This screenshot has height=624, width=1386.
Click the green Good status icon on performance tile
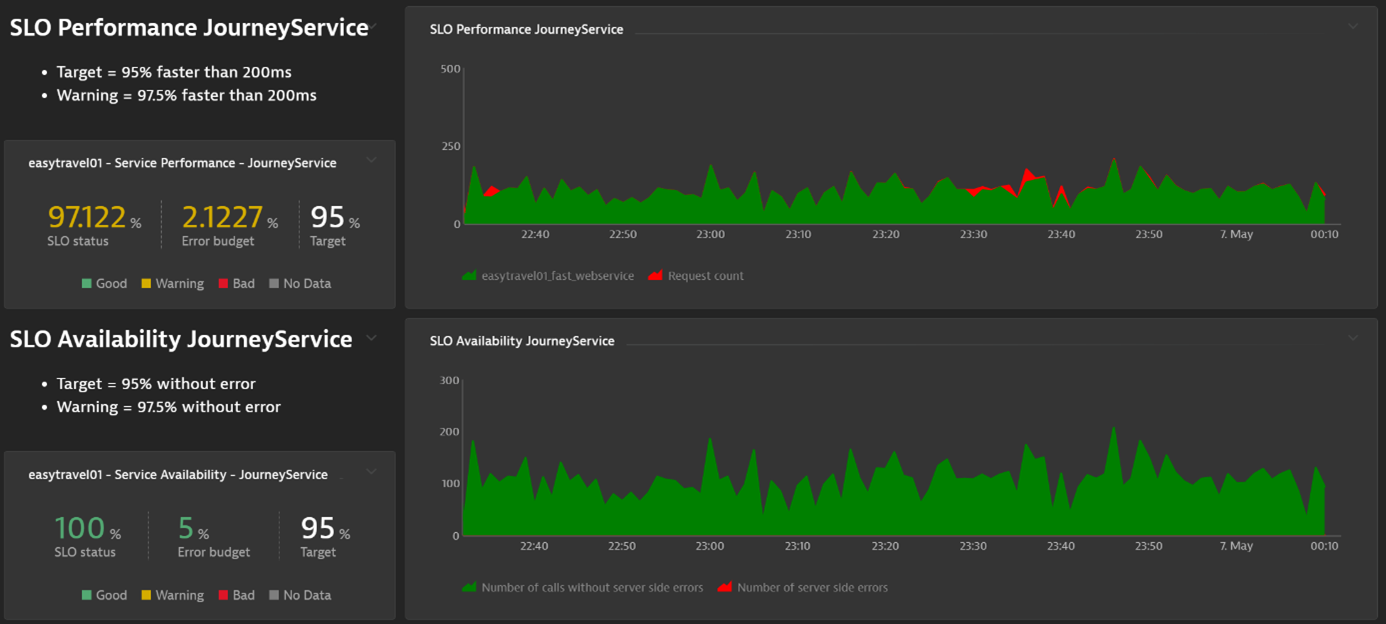(89, 283)
